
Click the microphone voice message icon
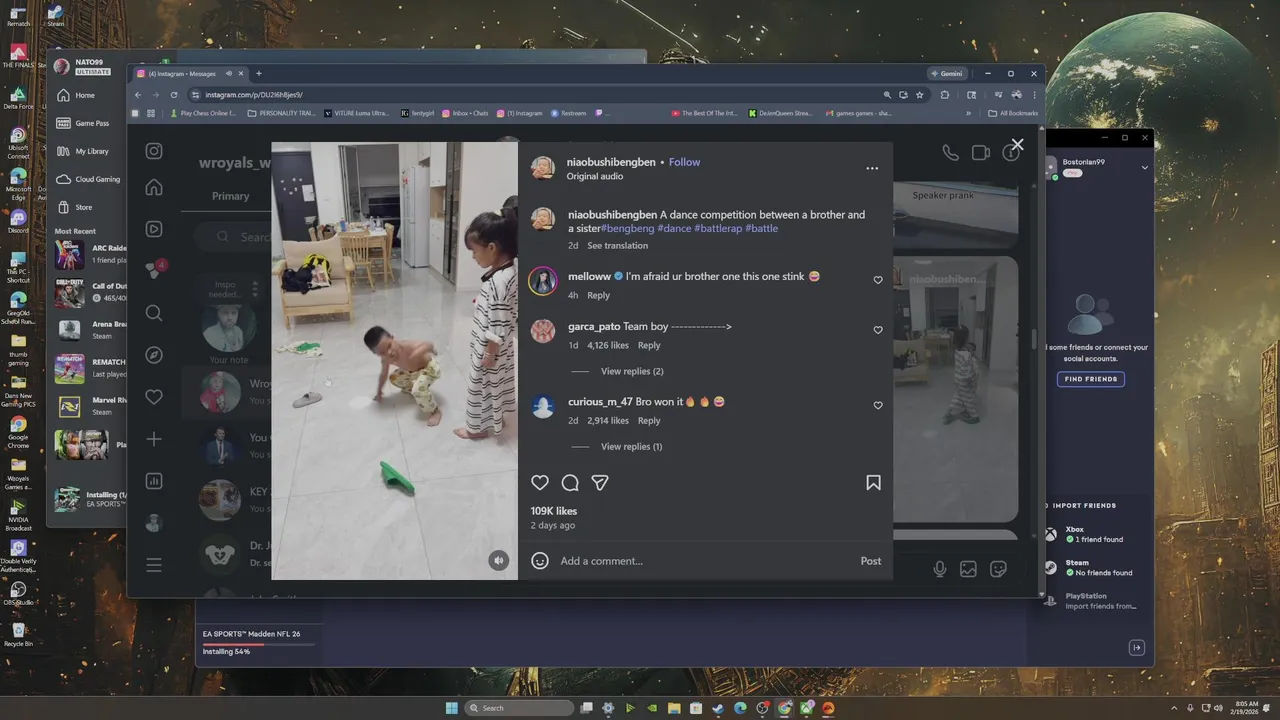(x=940, y=569)
